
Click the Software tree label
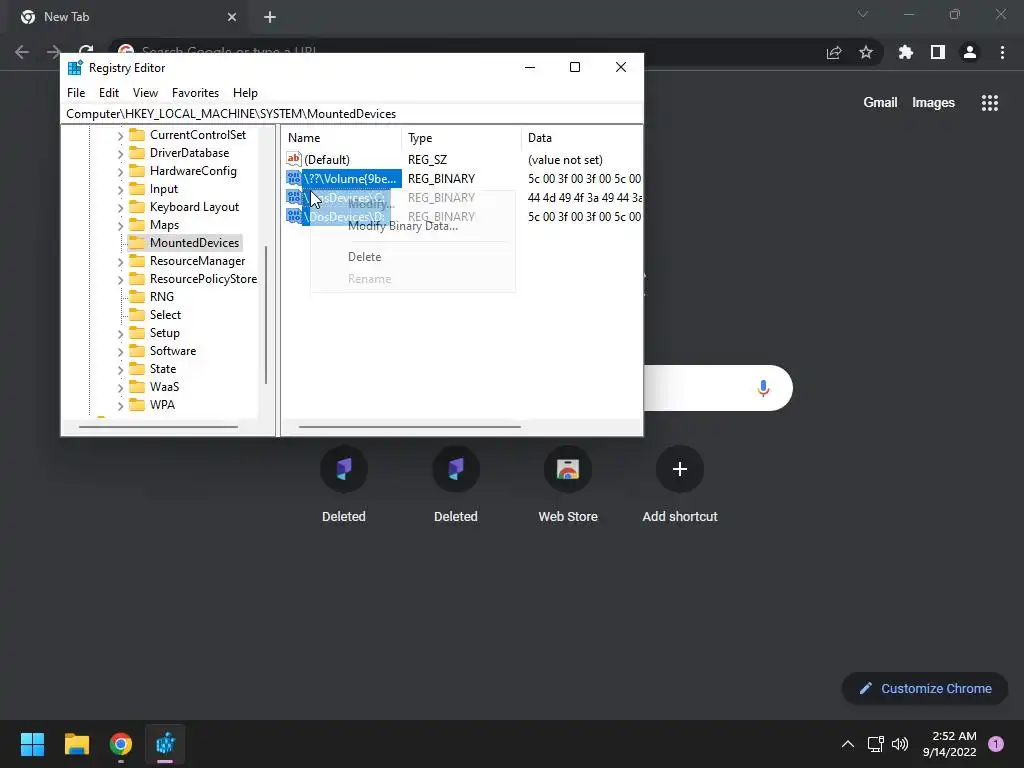point(173,351)
